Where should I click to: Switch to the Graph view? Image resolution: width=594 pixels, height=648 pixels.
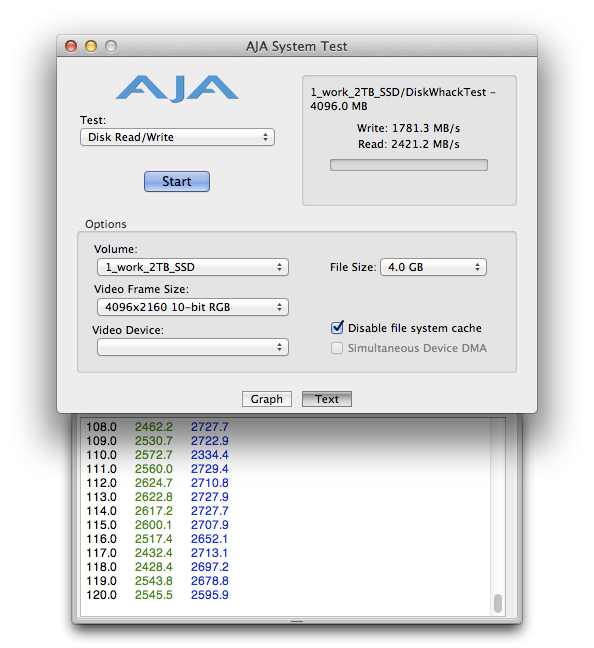tap(267, 399)
